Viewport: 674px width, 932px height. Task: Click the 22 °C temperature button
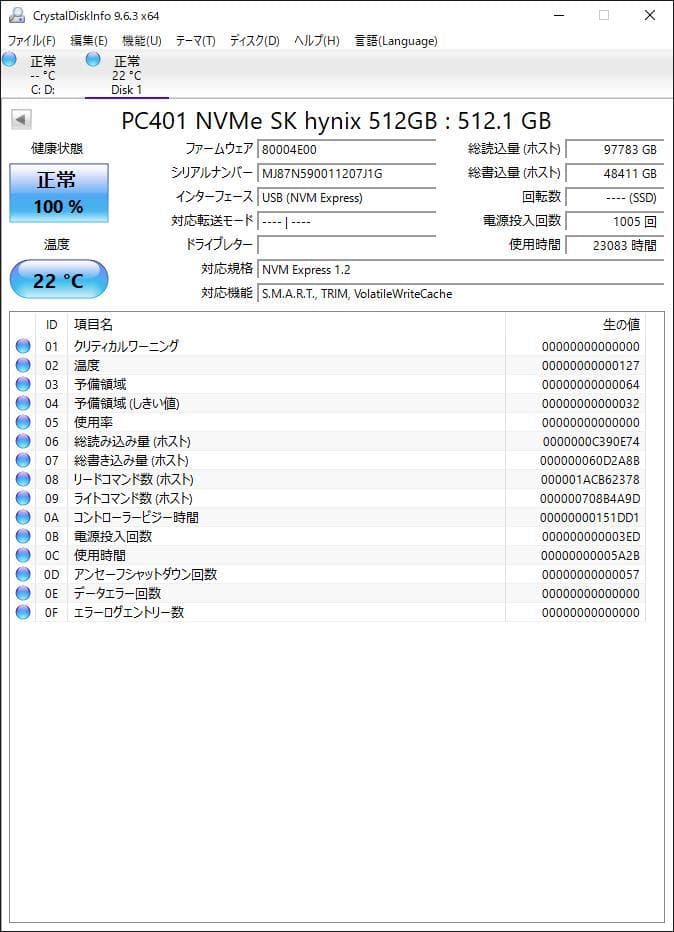[x=59, y=279]
